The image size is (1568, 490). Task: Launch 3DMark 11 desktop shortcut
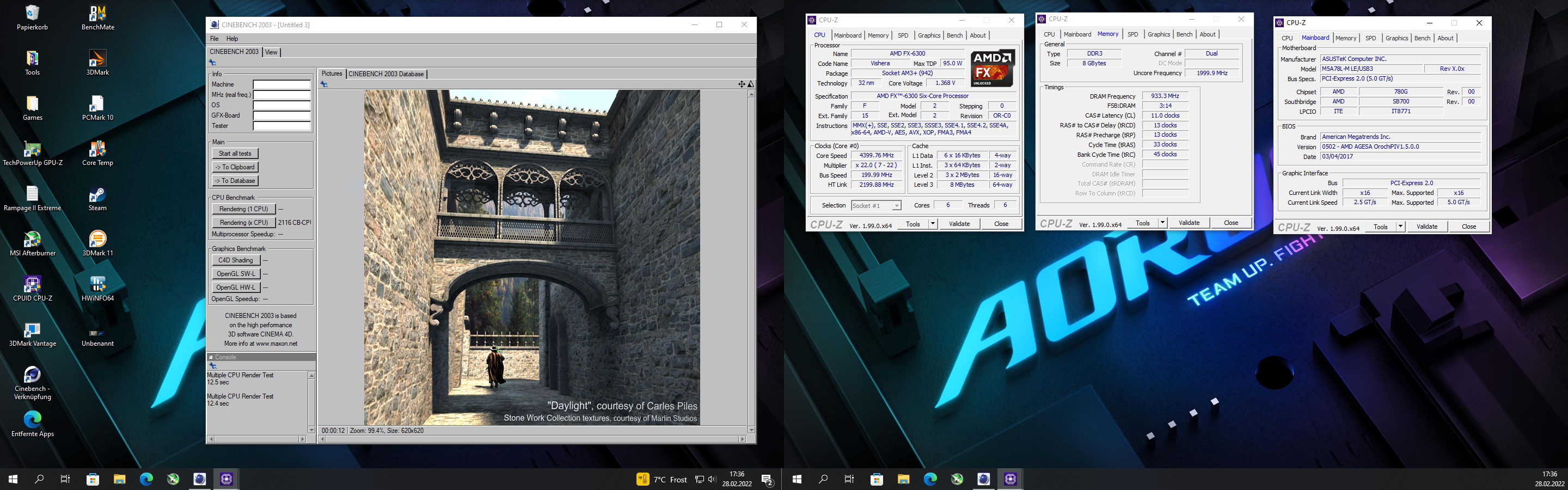97,243
